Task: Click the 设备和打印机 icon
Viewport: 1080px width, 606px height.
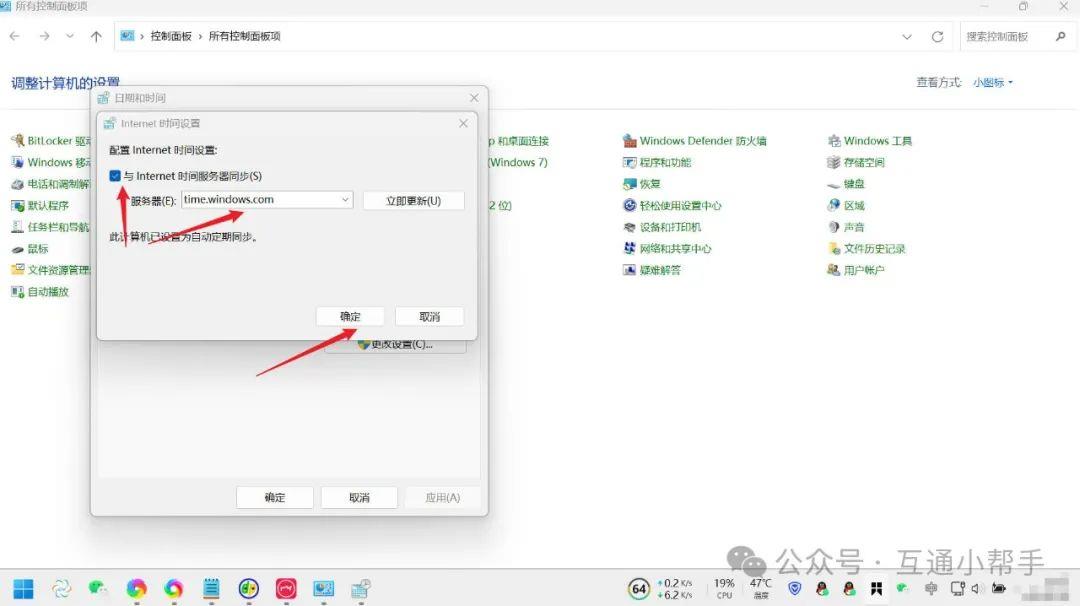Action: pyautogui.click(x=630, y=227)
